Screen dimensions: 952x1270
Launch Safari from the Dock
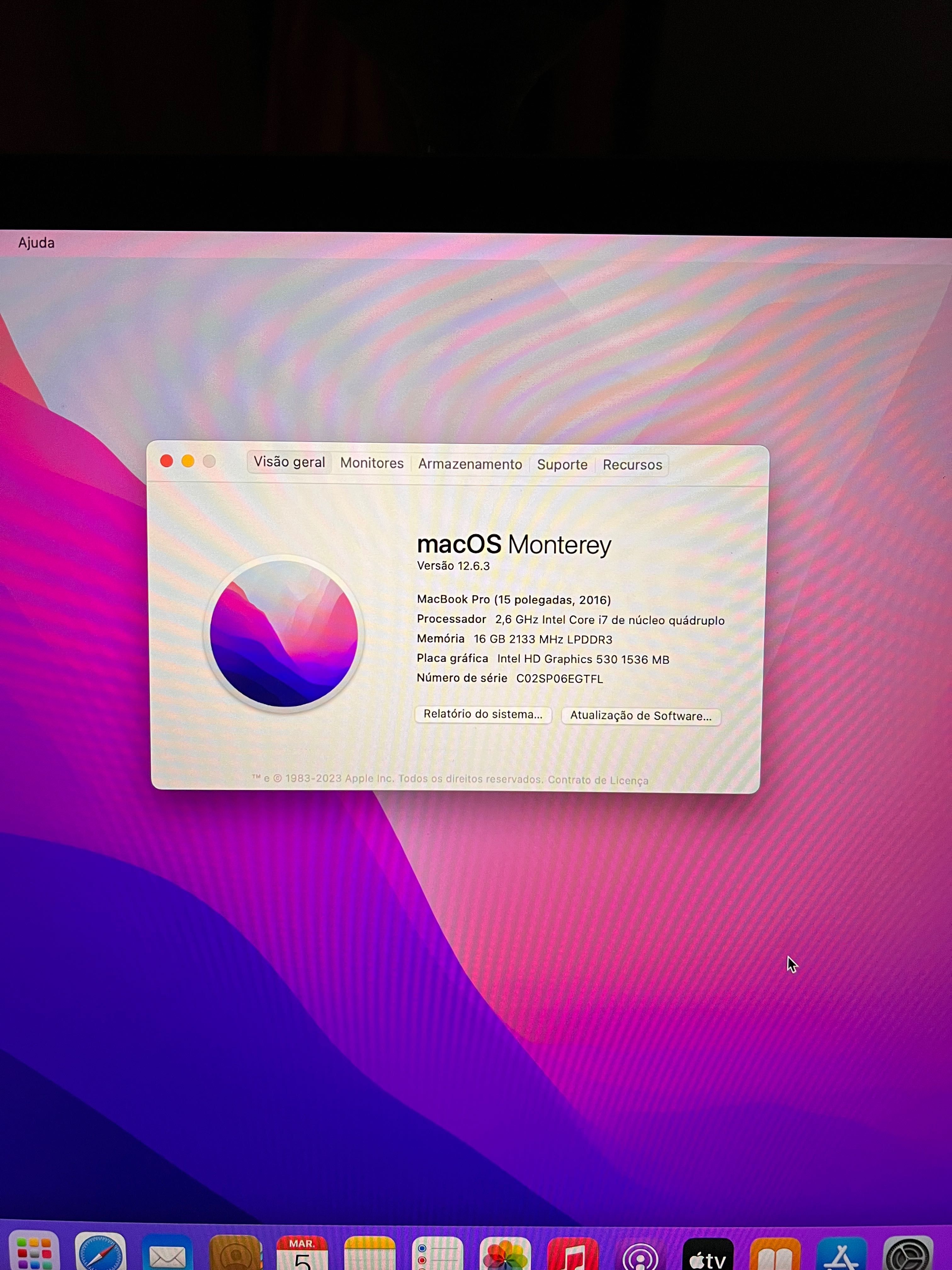[x=100, y=1250]
